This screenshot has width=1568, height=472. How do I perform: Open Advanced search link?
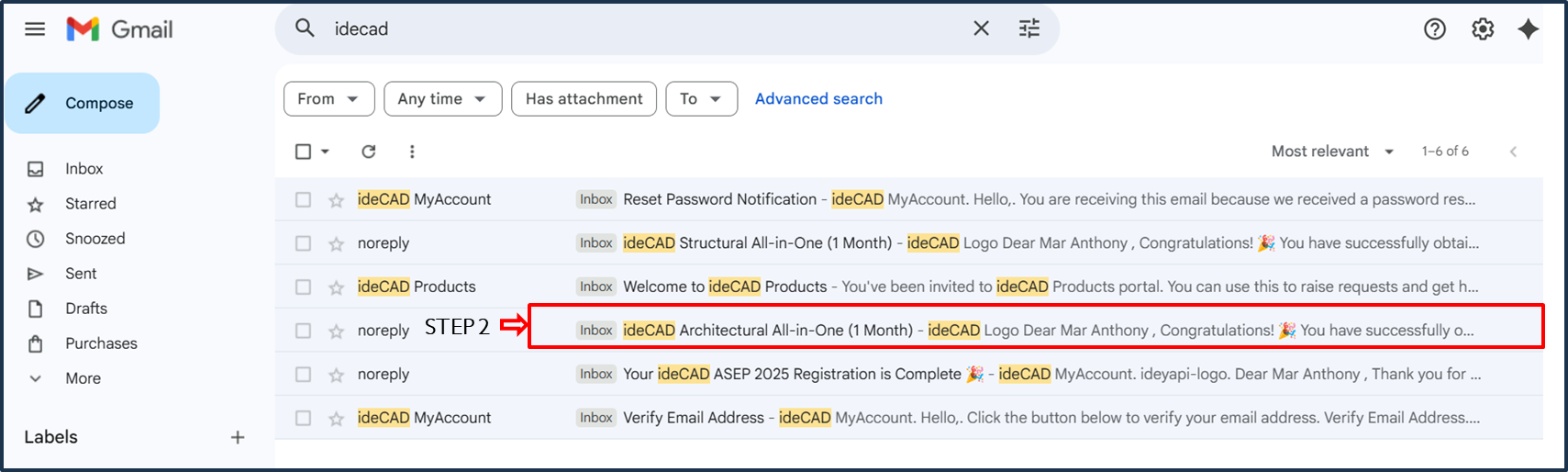click(x=818, y=99)
